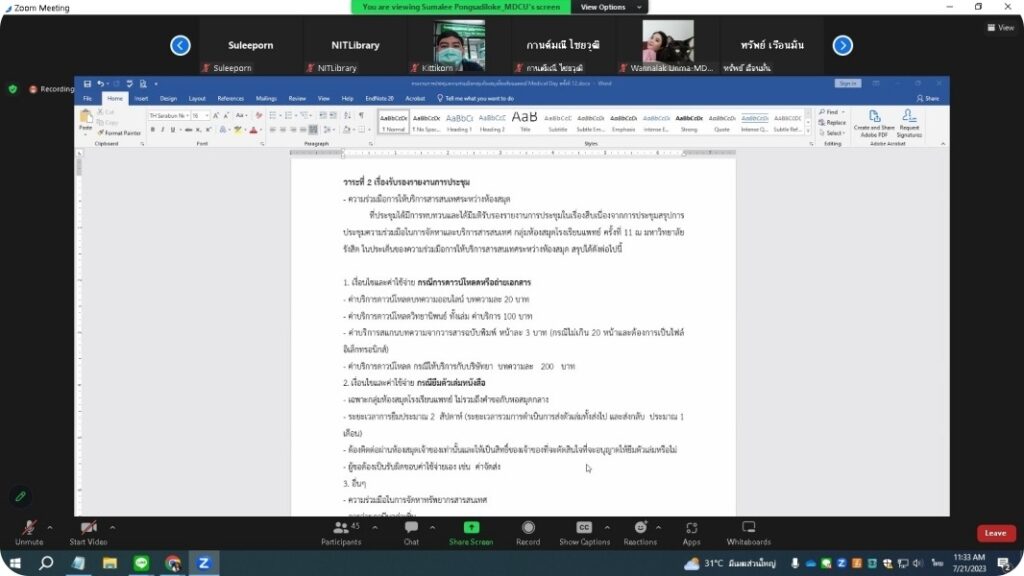Screen dimensions: 1024x576
Task: Open Whiteboards in Zoom toolbar
Action: (748, 527)
